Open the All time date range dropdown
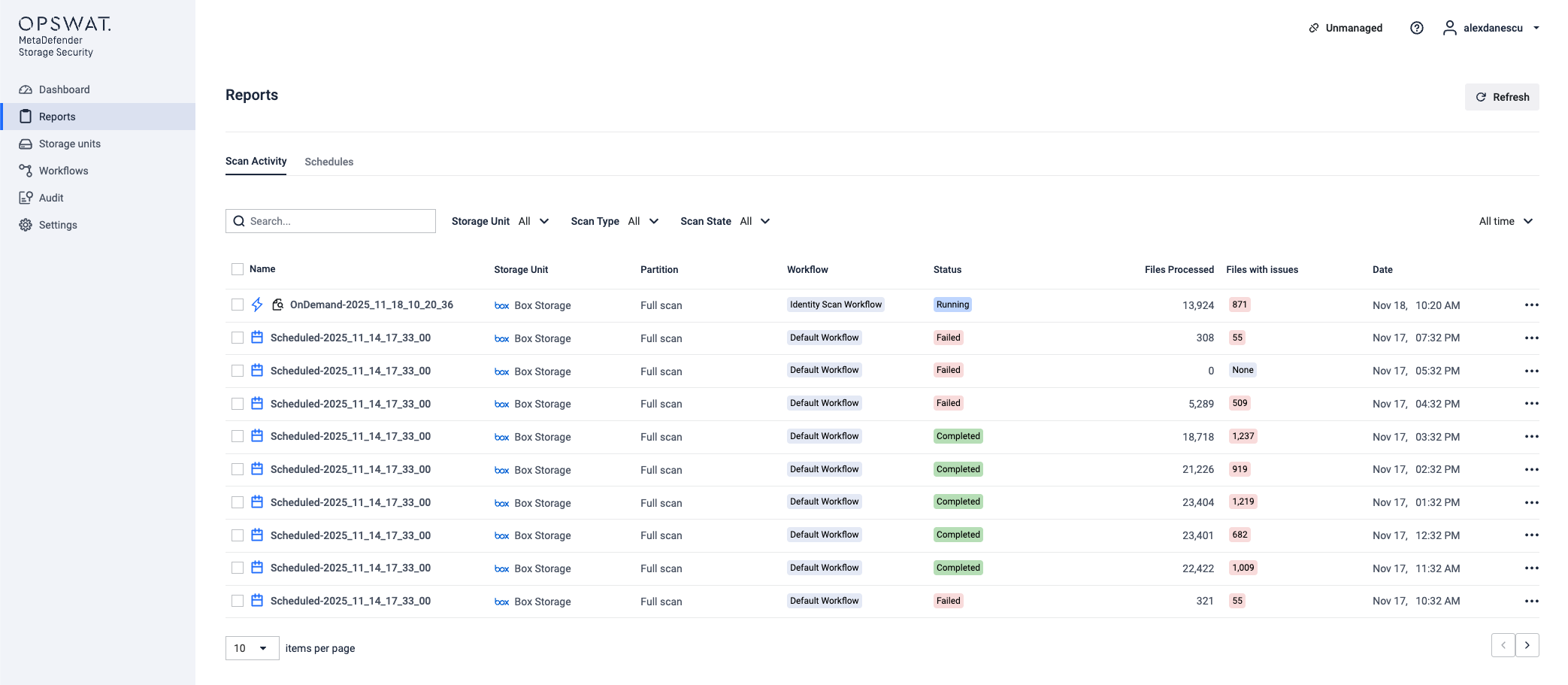This screenshot has height=685, width=1568. [x=1506, y=221]
